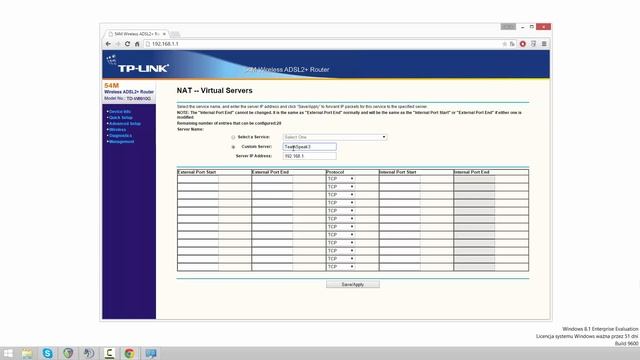Bookmark page with the star icon
Viewport: 640px width, 360px height.
504,44
